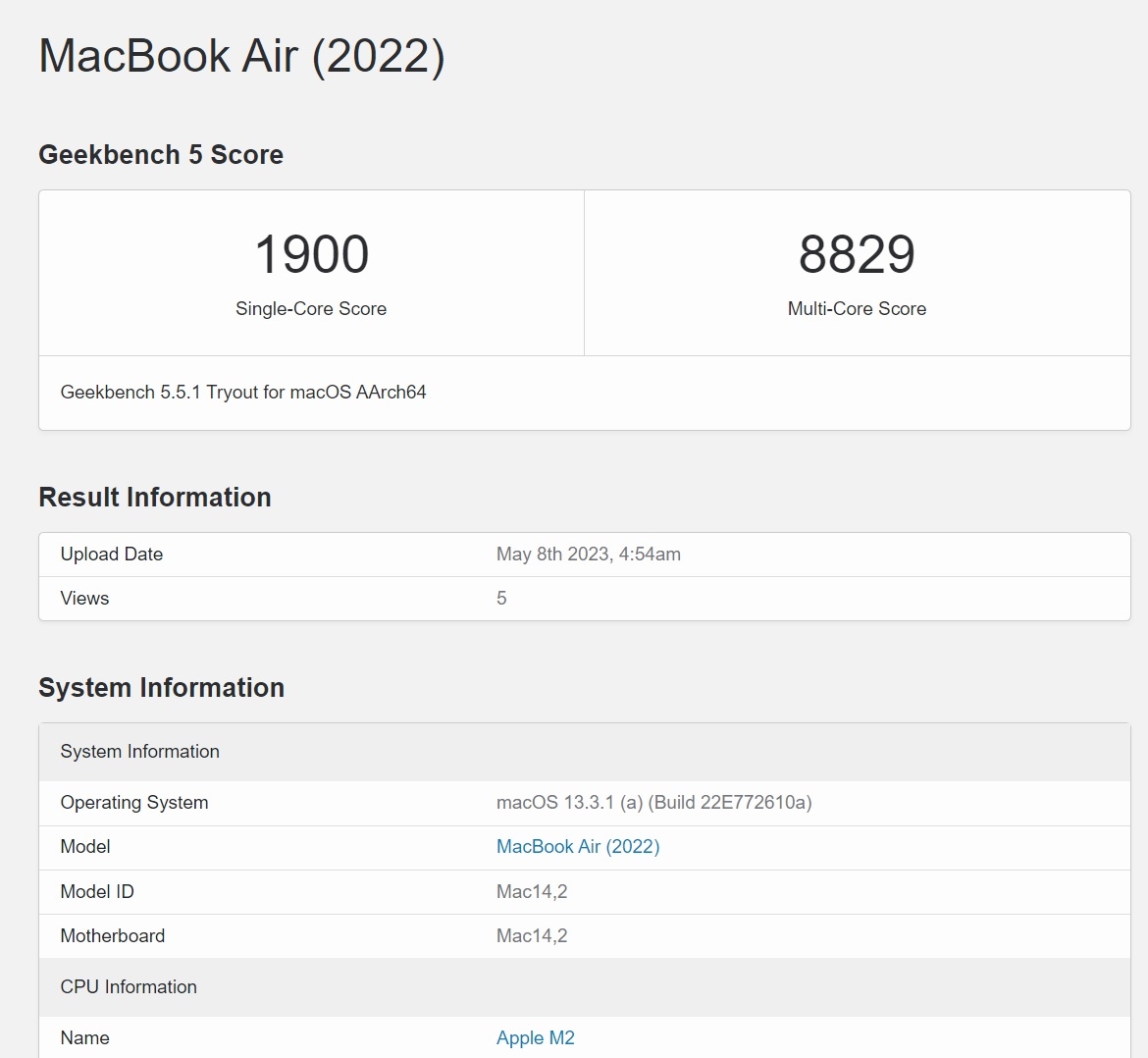The height and width of the screenshot is (1058, 1148).
Task: Click the Geekbench 5 Score heading
Action: point(161,154)
